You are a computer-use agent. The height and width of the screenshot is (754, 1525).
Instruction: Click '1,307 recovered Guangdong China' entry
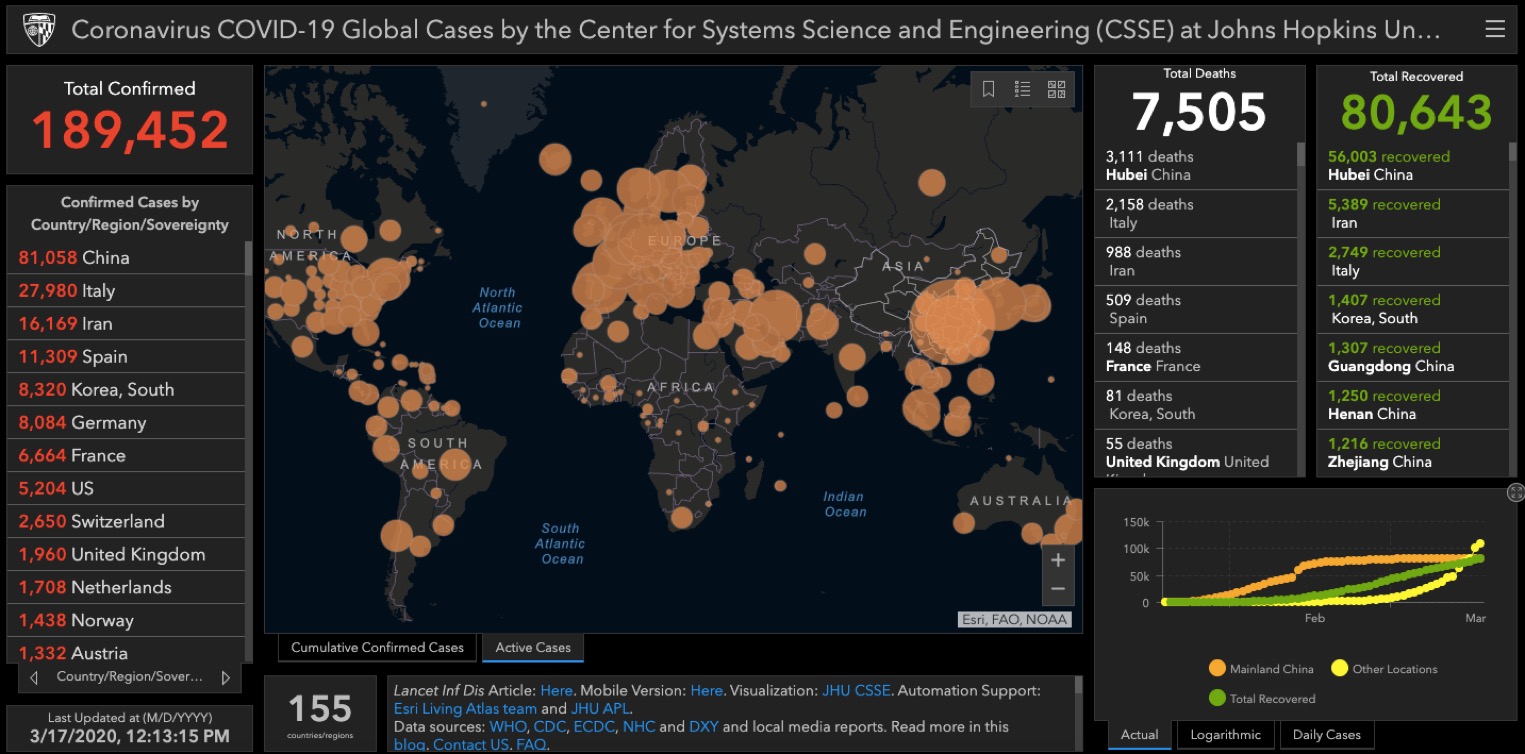(x=1413, y=357)
